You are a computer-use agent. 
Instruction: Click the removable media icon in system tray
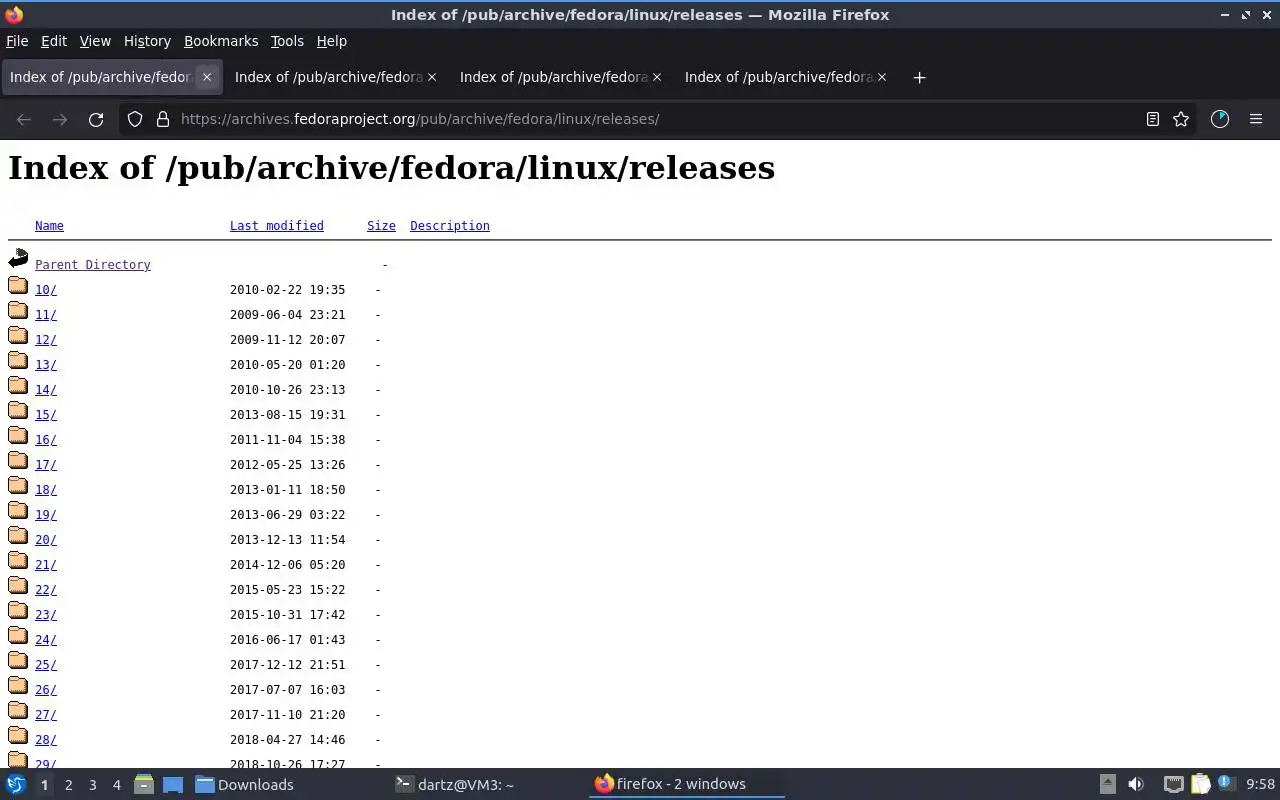[1107, 784]
